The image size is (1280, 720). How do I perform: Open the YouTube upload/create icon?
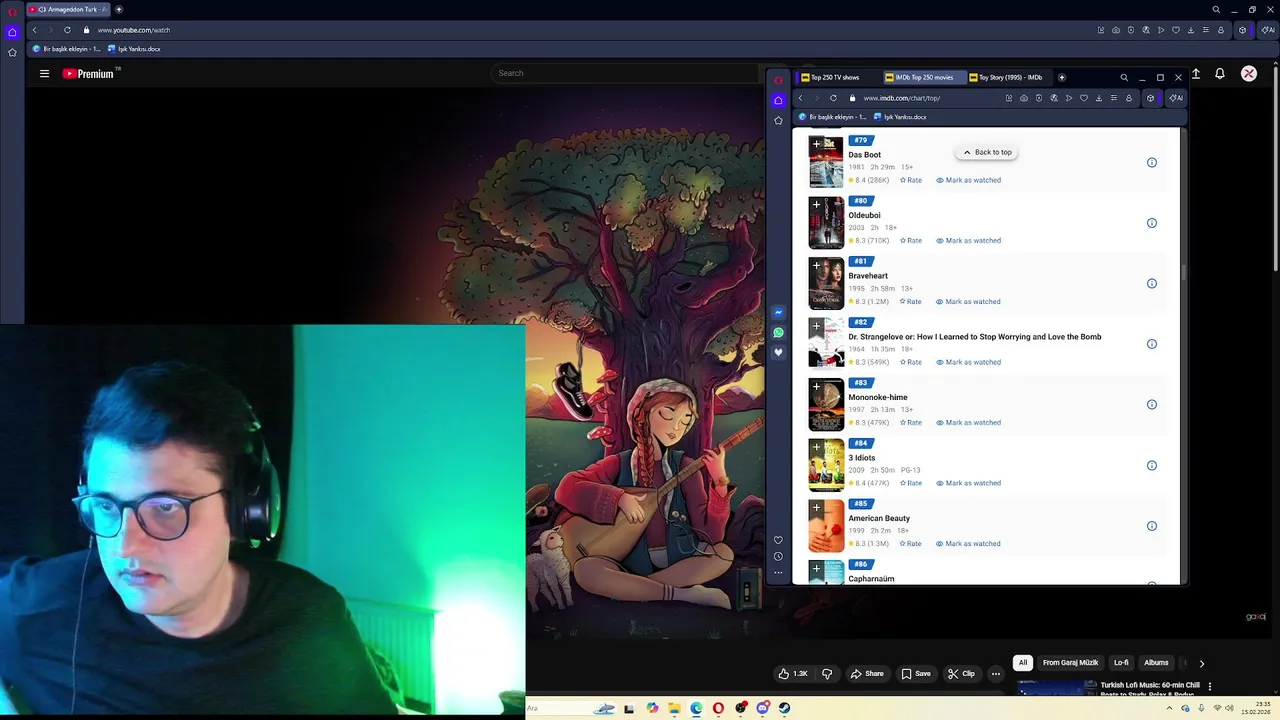point(1196,73)
